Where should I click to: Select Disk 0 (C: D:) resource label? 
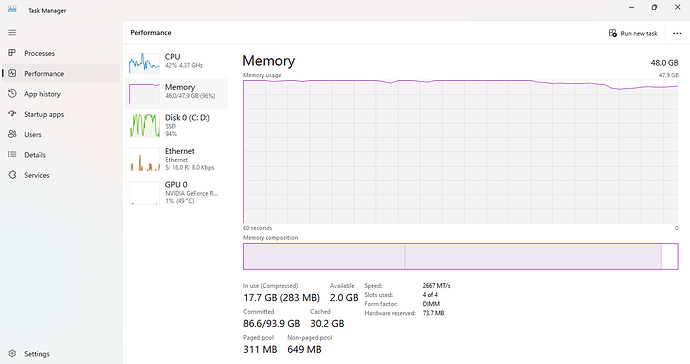click(x=187, y=118)
